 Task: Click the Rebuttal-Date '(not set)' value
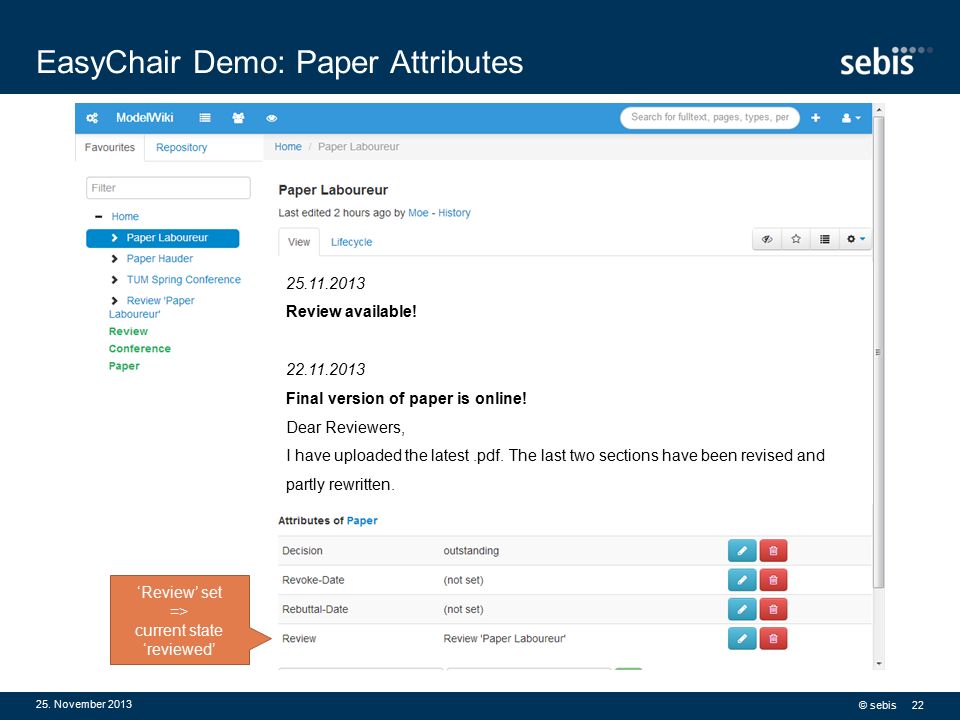[463, 609]
